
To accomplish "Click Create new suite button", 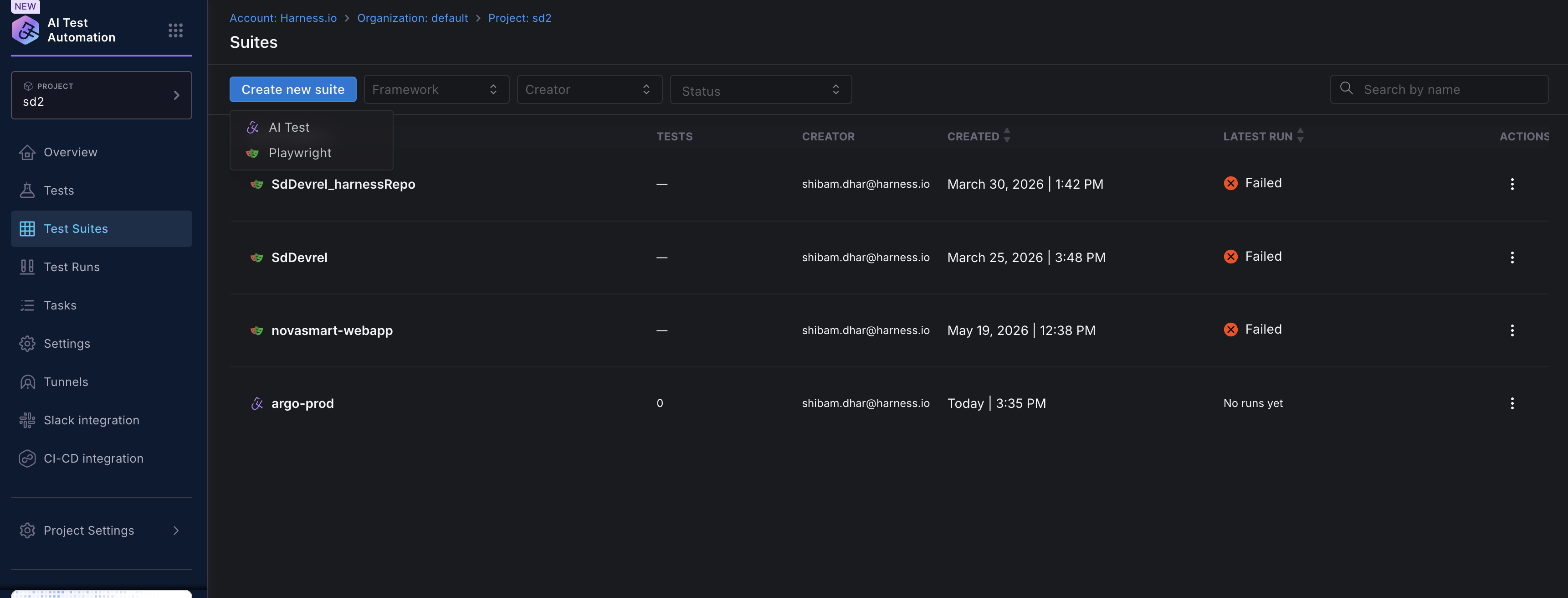I will click(x=293, y=89).
